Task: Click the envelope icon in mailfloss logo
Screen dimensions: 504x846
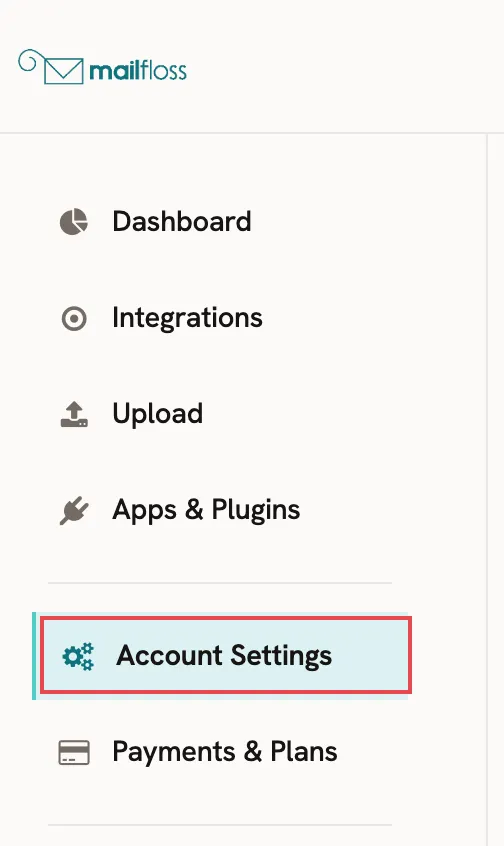Action: coord(64,71)
